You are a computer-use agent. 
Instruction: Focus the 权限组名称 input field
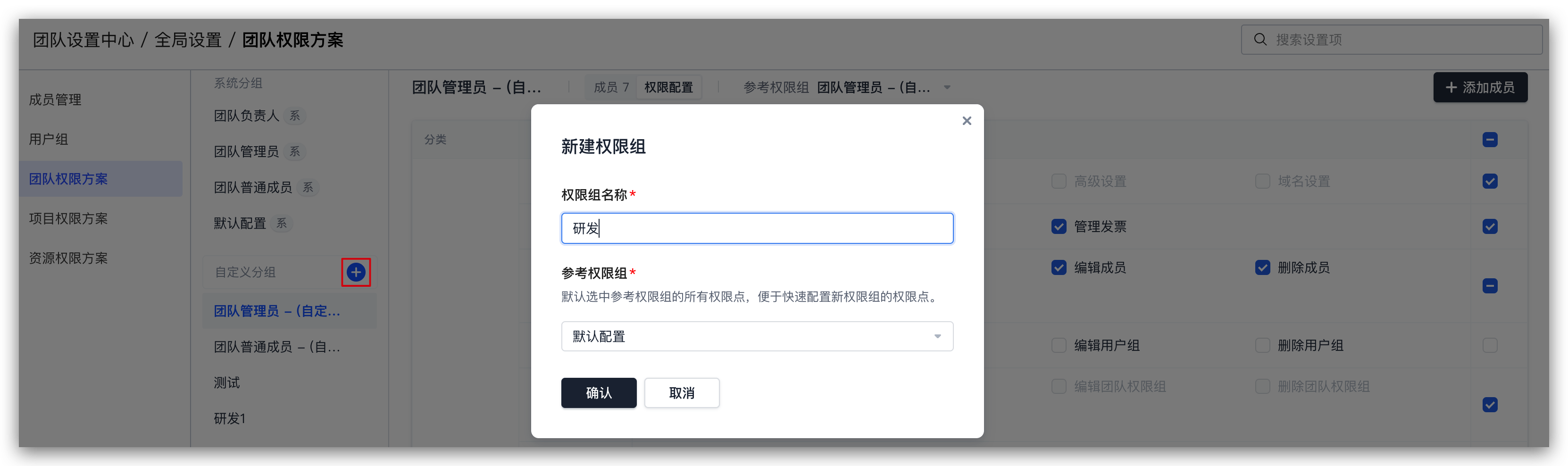point(757,228)
